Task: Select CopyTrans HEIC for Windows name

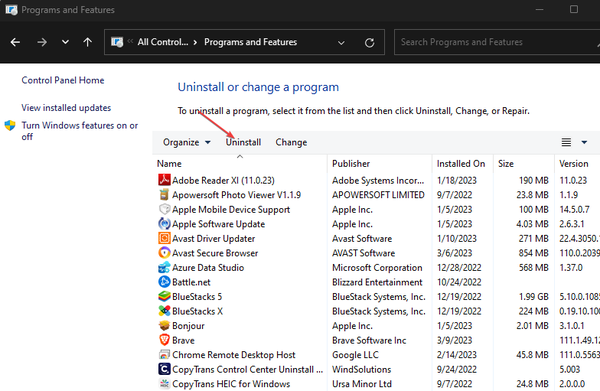Action: (231, 384)
